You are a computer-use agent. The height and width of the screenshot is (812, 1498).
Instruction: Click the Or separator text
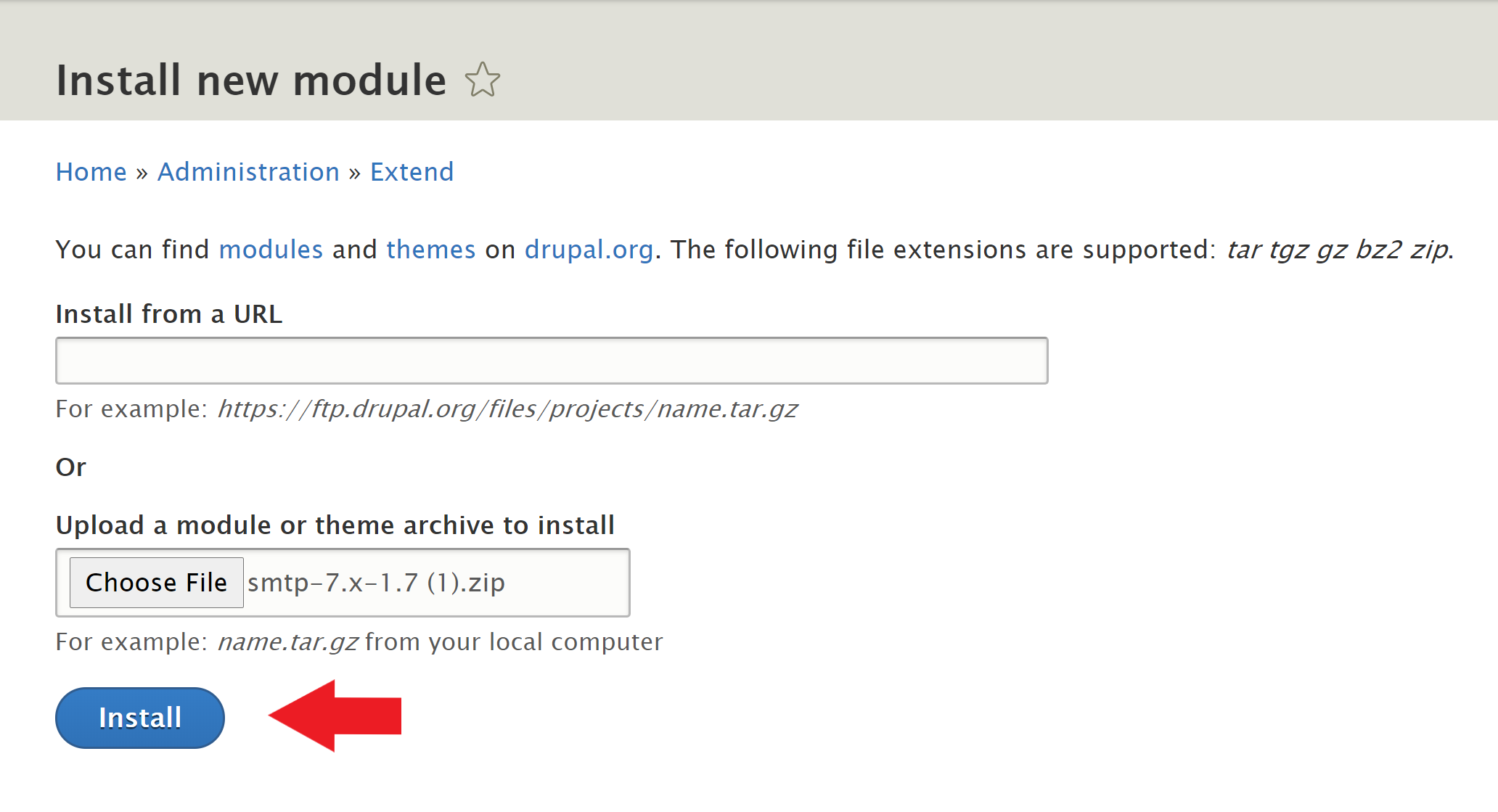[71, 467]
